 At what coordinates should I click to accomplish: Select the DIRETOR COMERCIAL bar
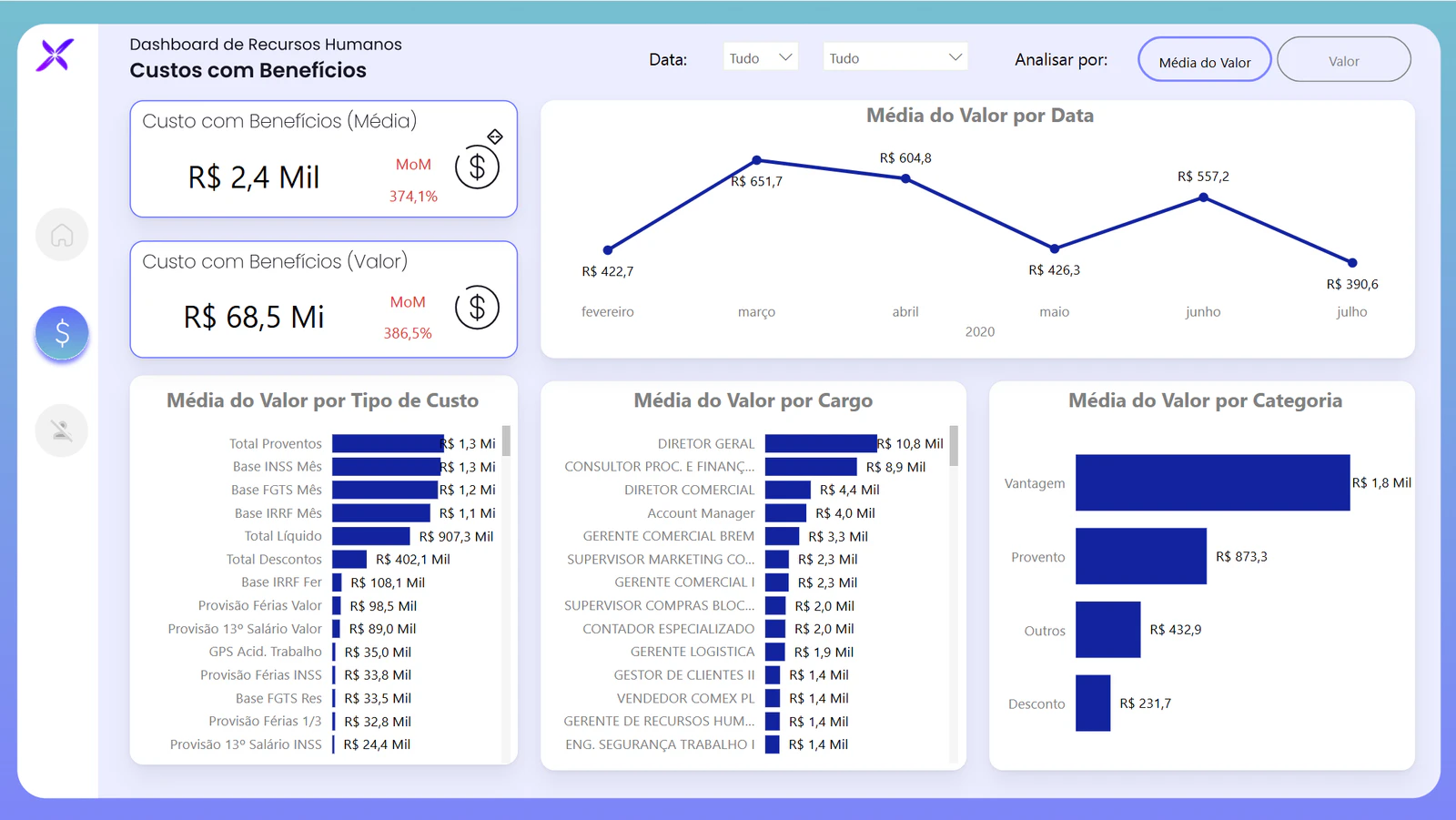click(x=788, y=490)
